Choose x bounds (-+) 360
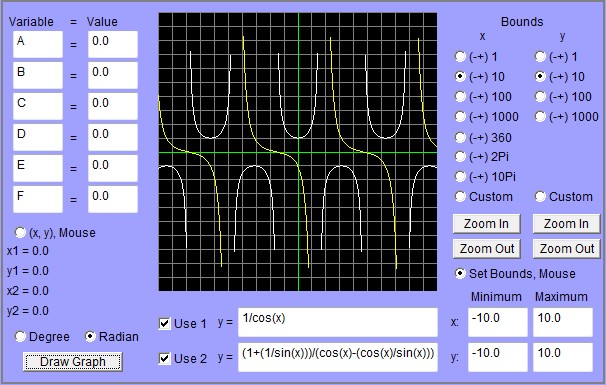Viewport: 606px width, 385px height. click(460, 137)
